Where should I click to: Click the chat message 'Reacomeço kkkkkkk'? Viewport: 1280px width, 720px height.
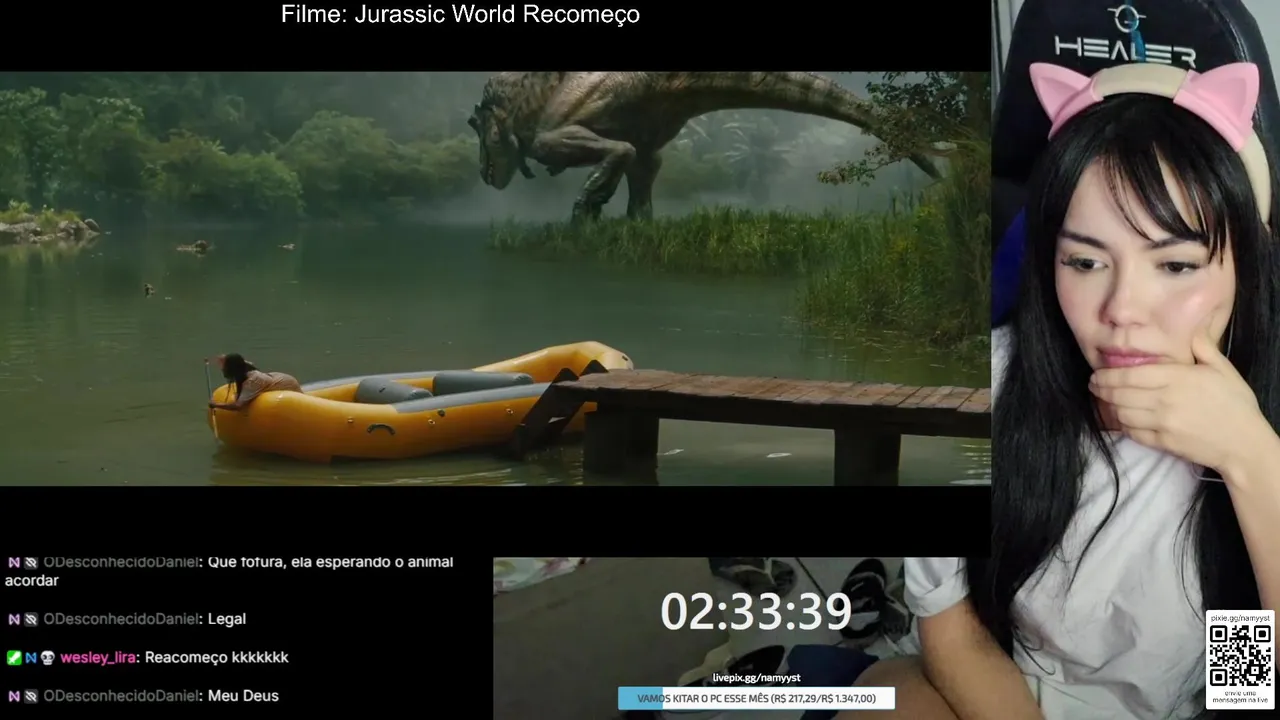pos(216,658)
